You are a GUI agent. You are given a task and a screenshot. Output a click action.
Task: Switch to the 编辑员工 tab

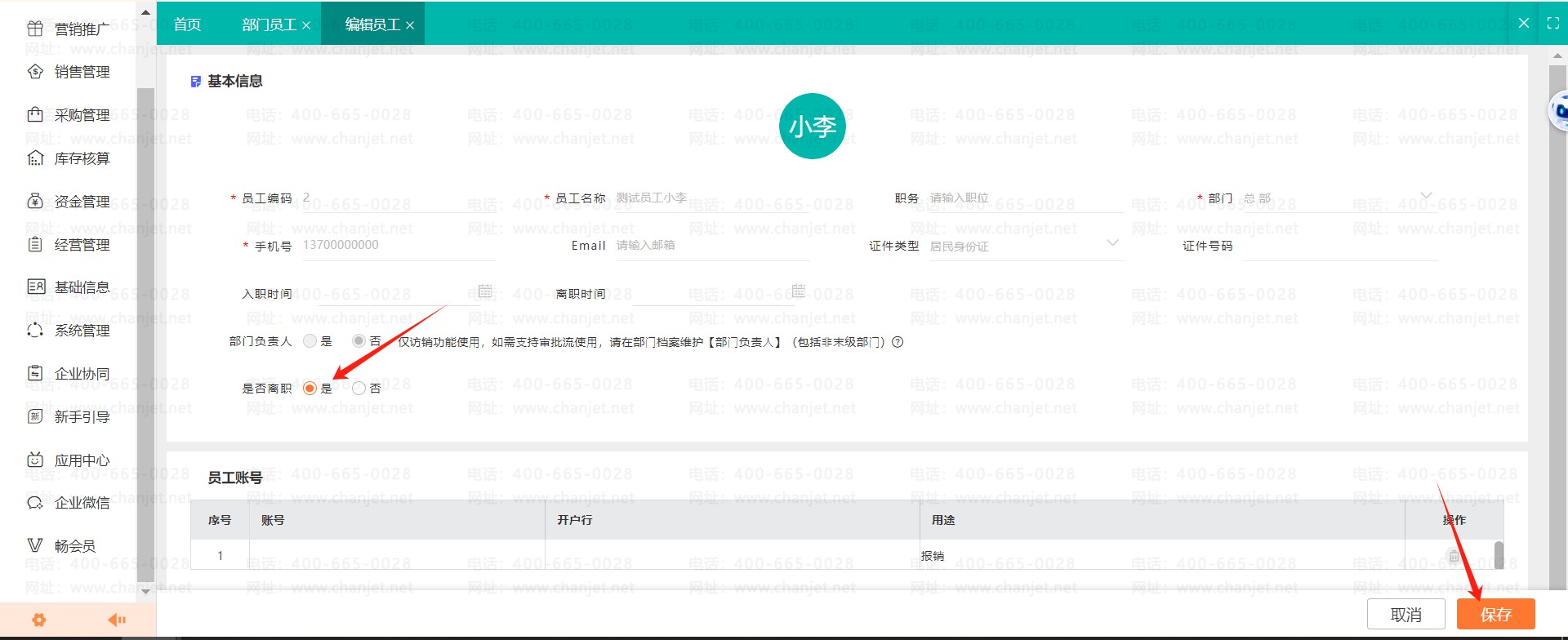[372, 24]
